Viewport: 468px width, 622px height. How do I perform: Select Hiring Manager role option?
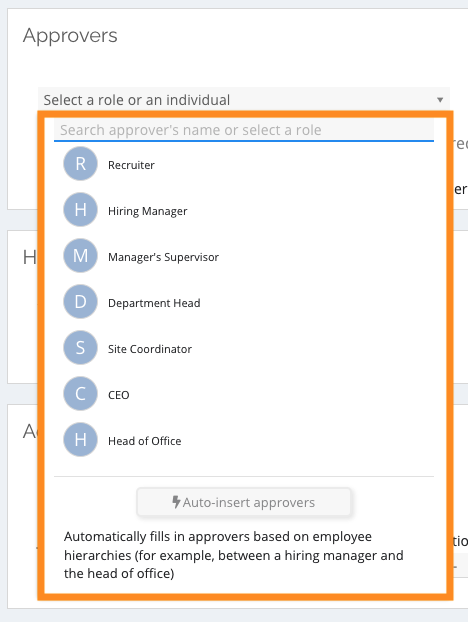coord(244,210)
